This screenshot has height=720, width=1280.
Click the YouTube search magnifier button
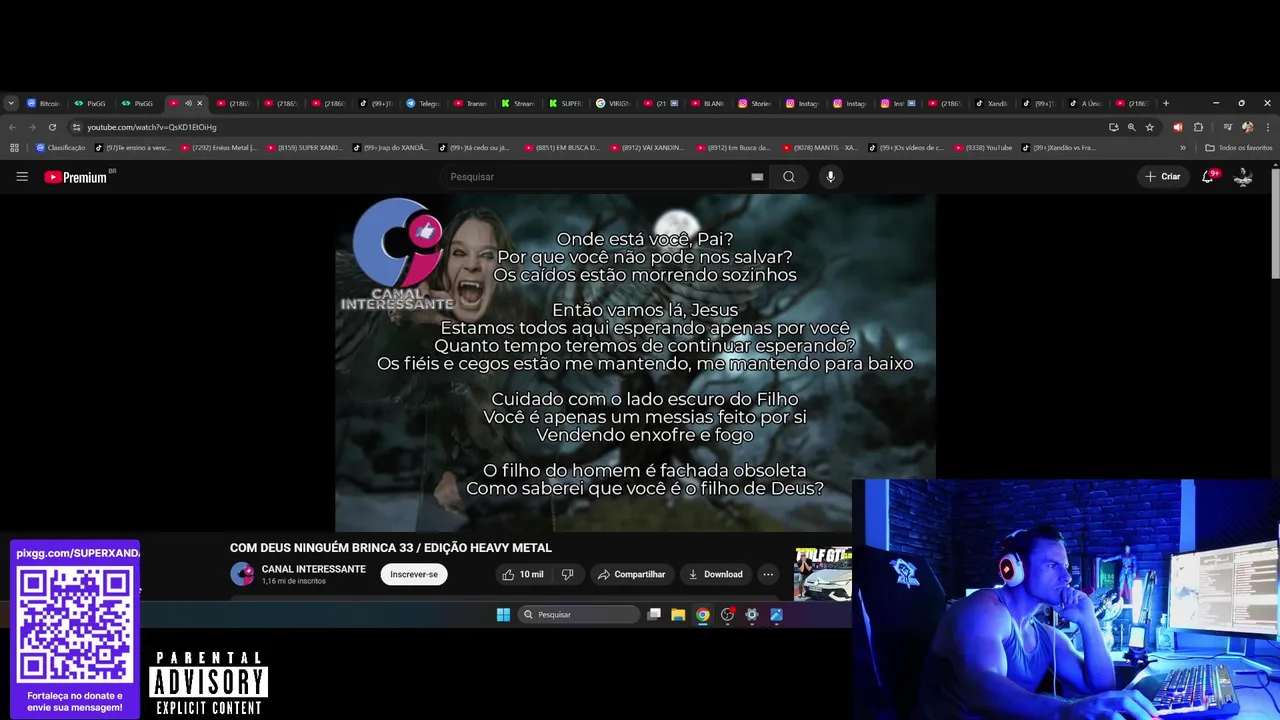(789, 177)
